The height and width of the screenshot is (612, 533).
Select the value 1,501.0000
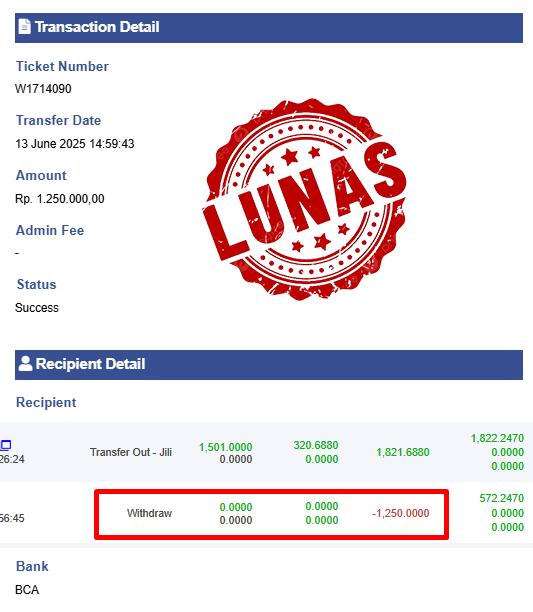[x=226, y=447]
